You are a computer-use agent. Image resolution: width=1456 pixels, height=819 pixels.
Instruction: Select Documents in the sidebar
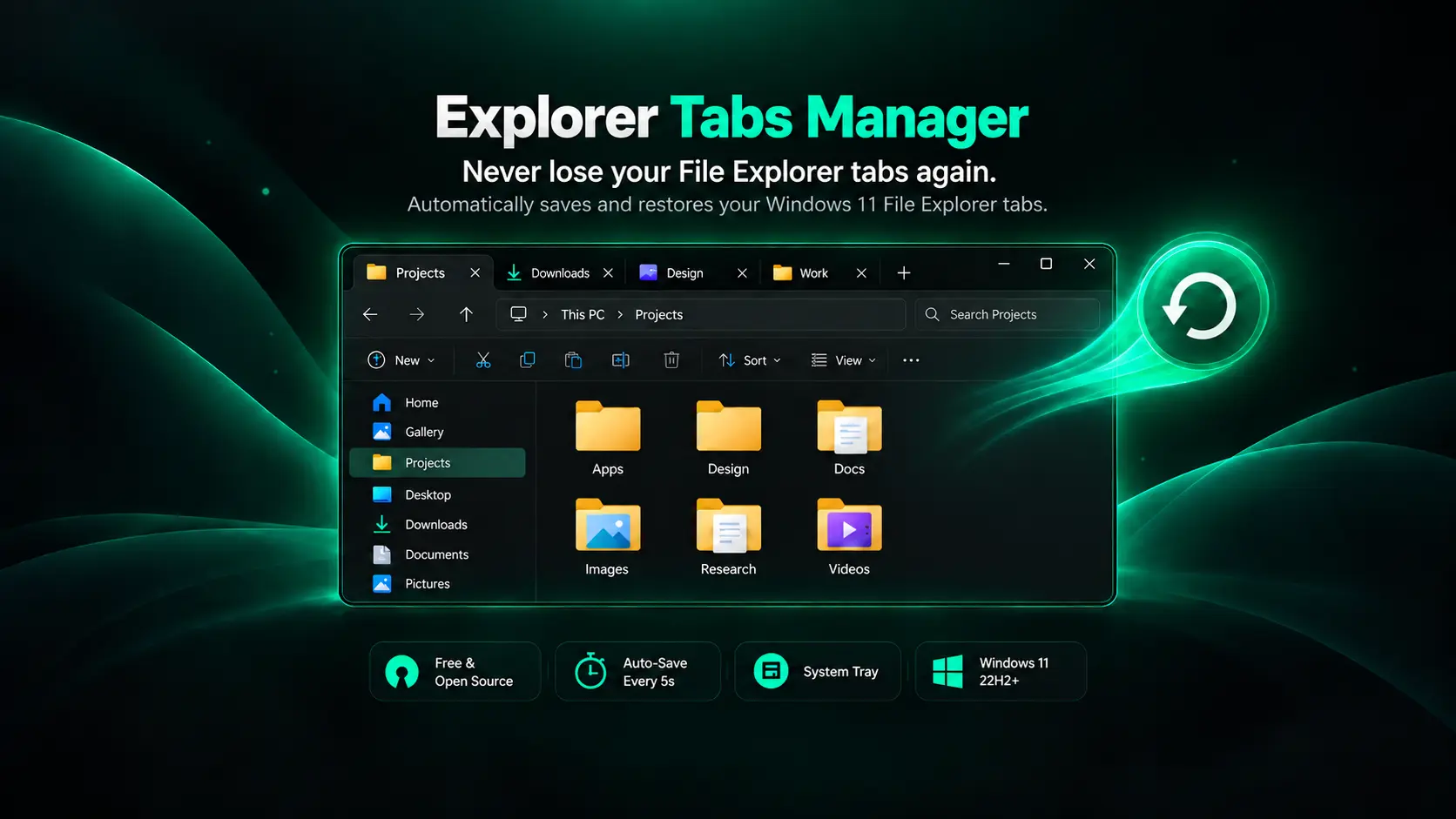(437, 554)
